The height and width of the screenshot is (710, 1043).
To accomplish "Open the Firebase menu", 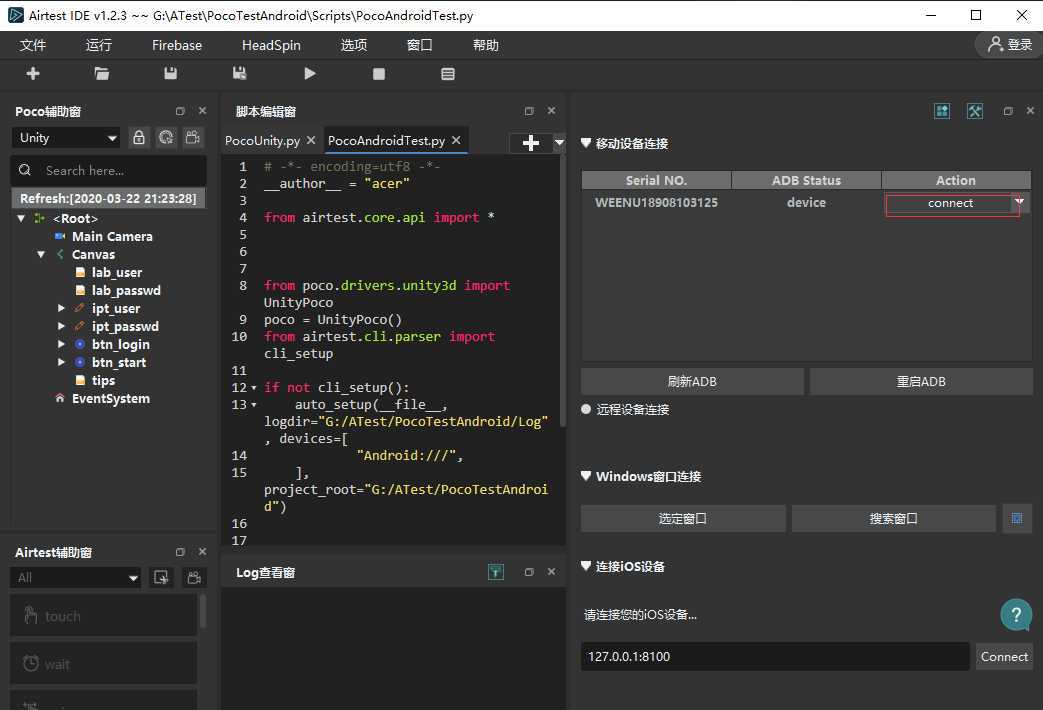I will [x=177, y=45].
